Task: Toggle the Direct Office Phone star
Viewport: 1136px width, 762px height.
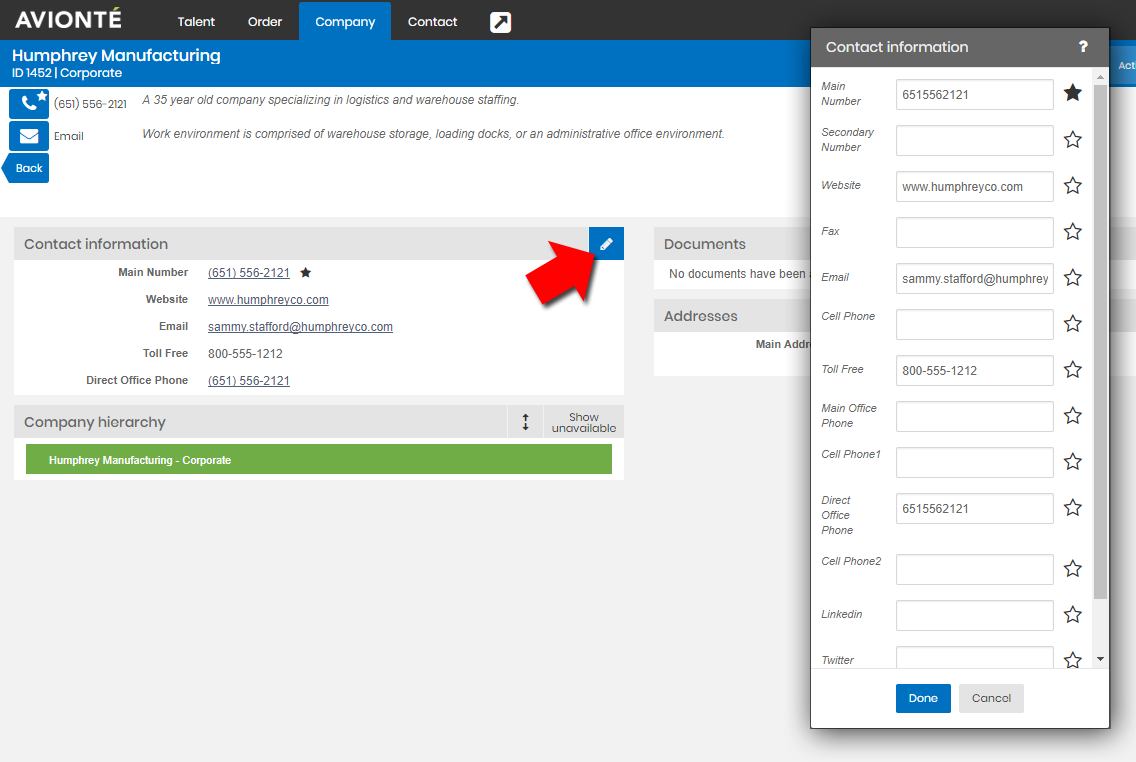Action: coord(1073,507)
